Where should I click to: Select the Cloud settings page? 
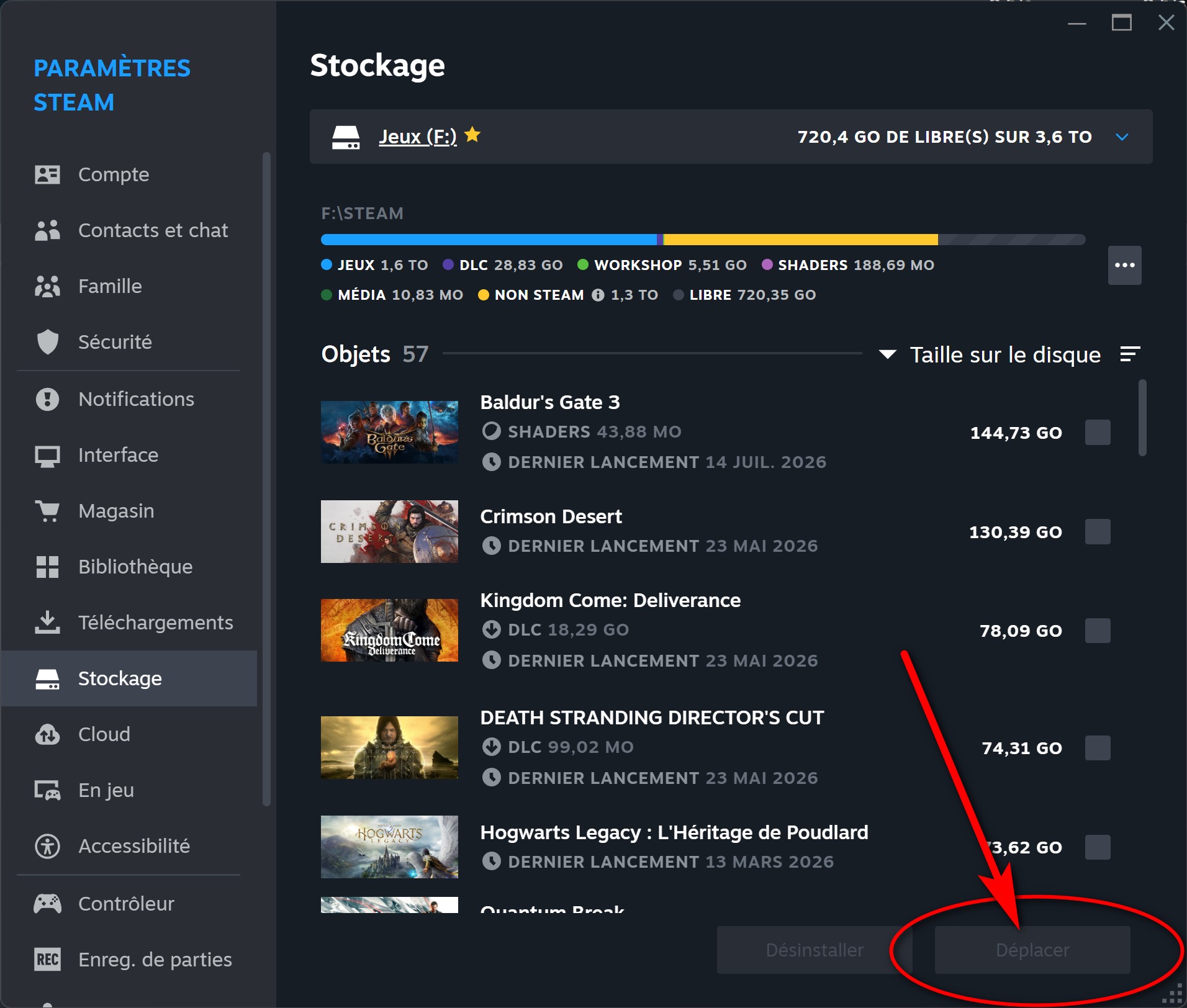point(129,734)
